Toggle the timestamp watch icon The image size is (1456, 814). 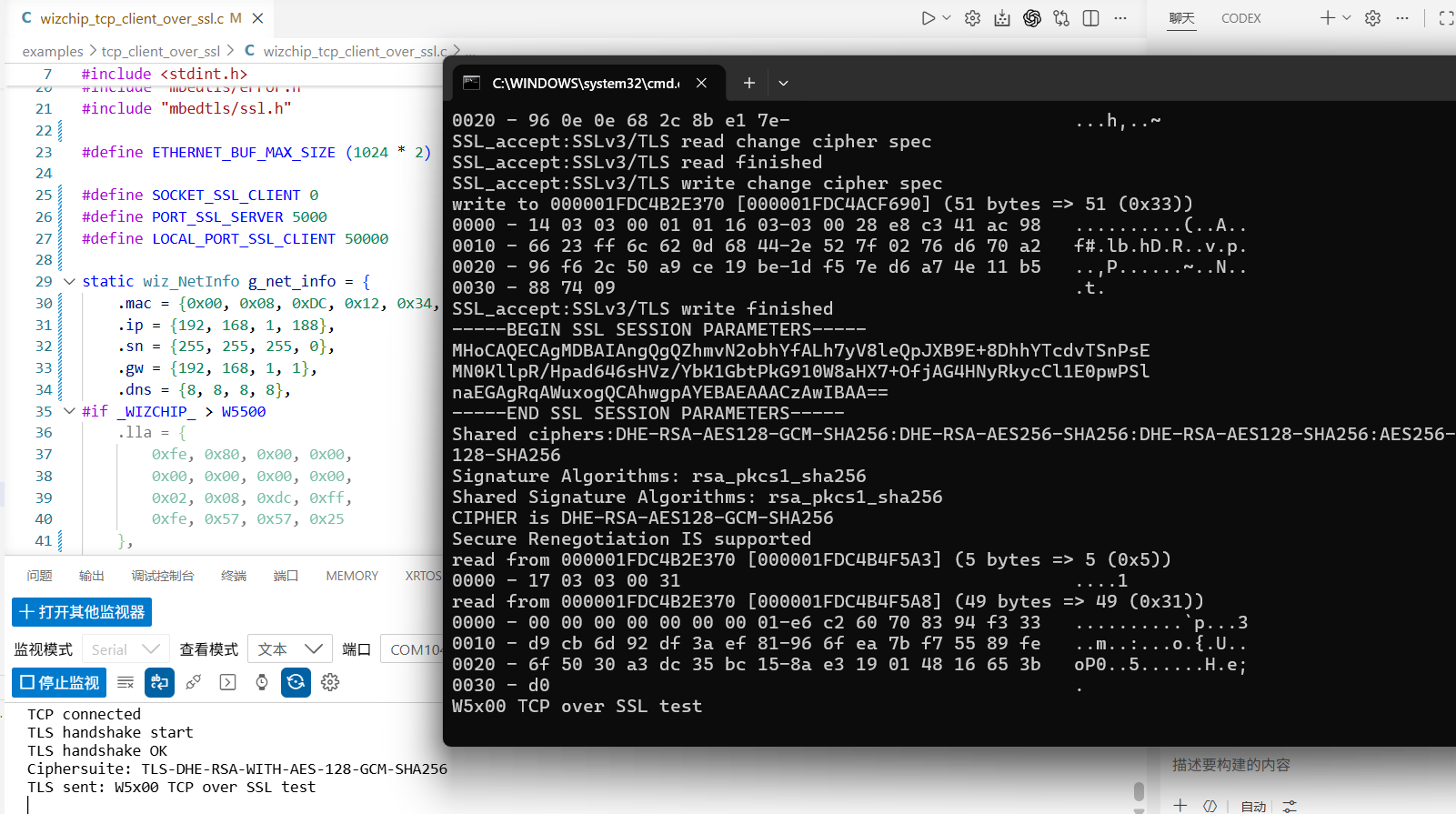pyautogui.click(x=262, y=682)
